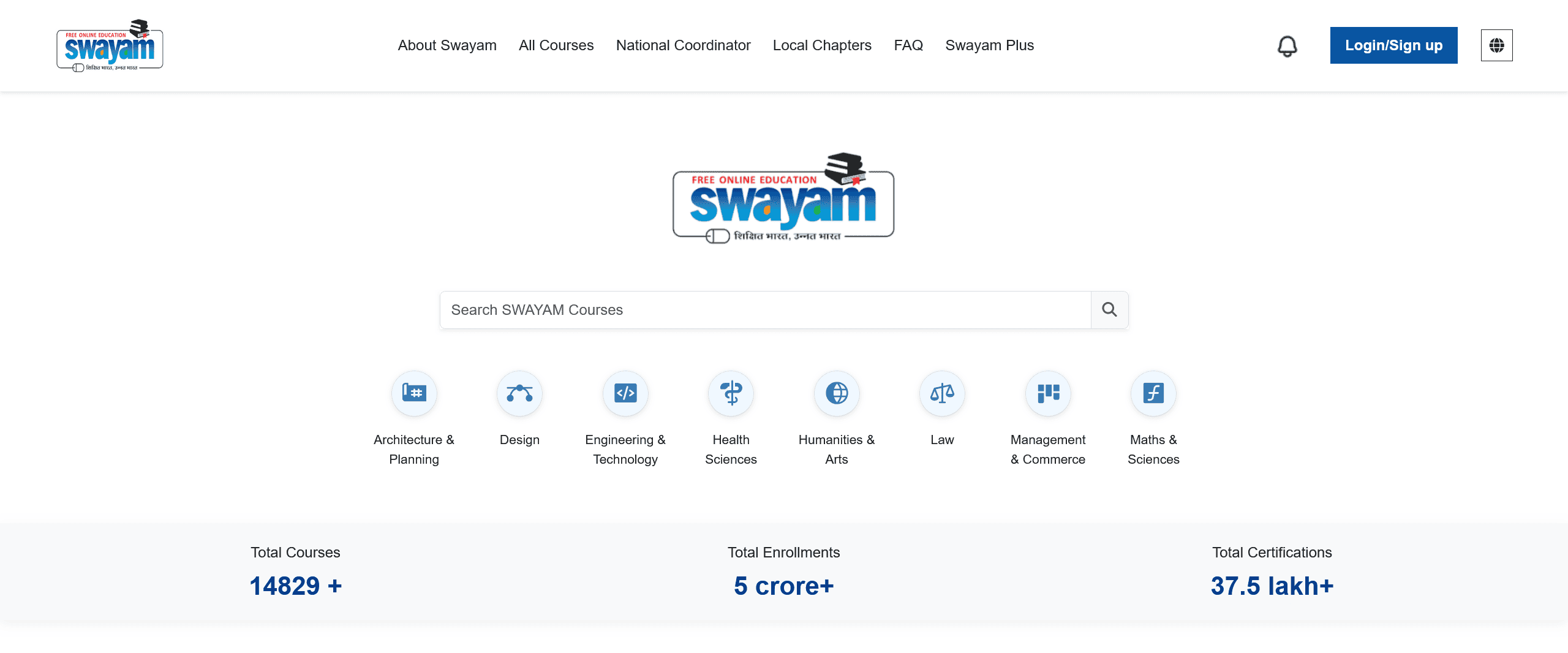
Task: Click the Humanities & Arts label
Action: [x=837, y=450]
